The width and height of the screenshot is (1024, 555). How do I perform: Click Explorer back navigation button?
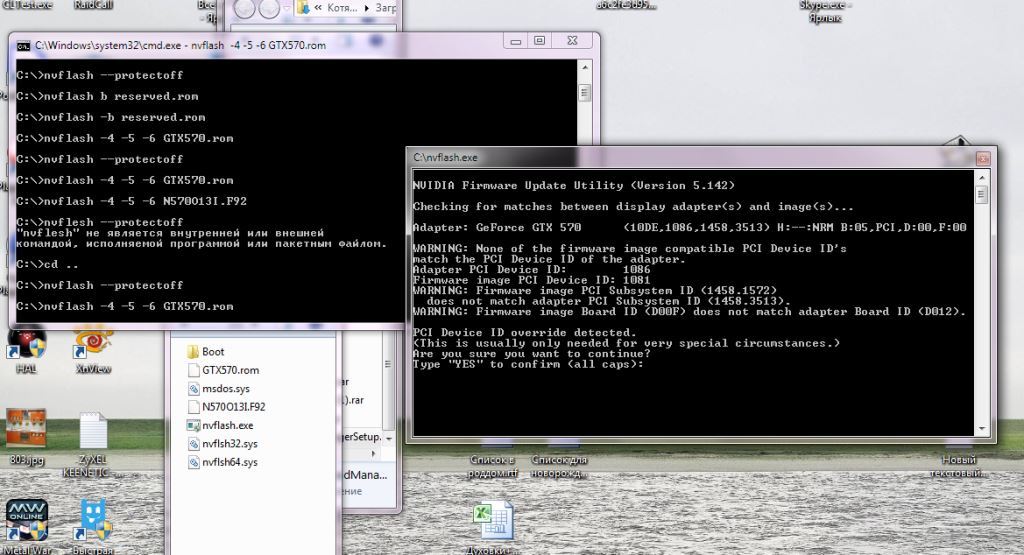click(x=244, y=9)
